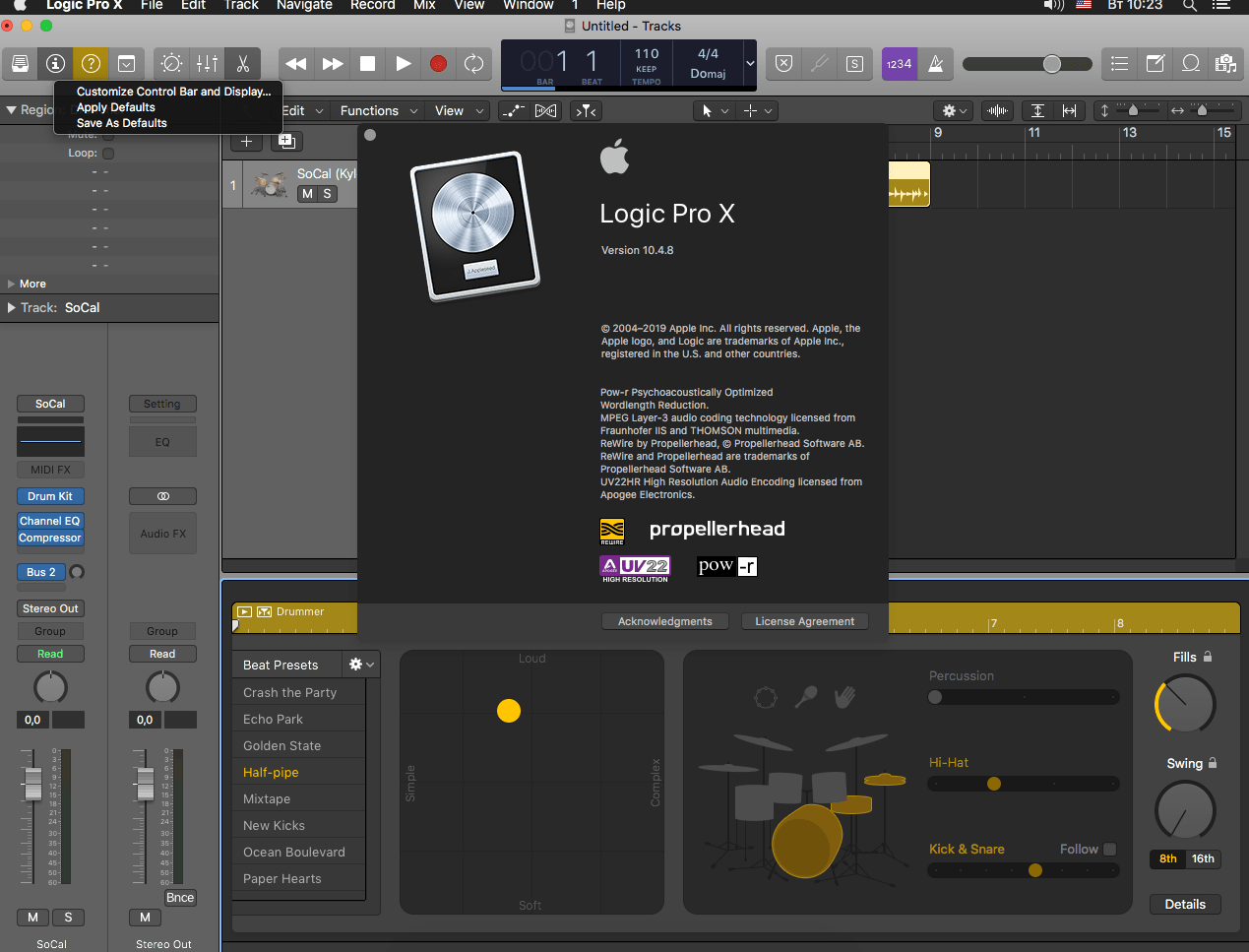
Task: Mute the SoCal track
Action: coord(306,193)
